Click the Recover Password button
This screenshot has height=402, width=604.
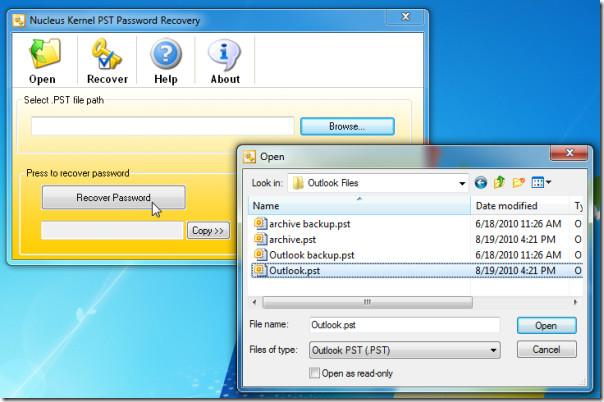tap(113, 198)
